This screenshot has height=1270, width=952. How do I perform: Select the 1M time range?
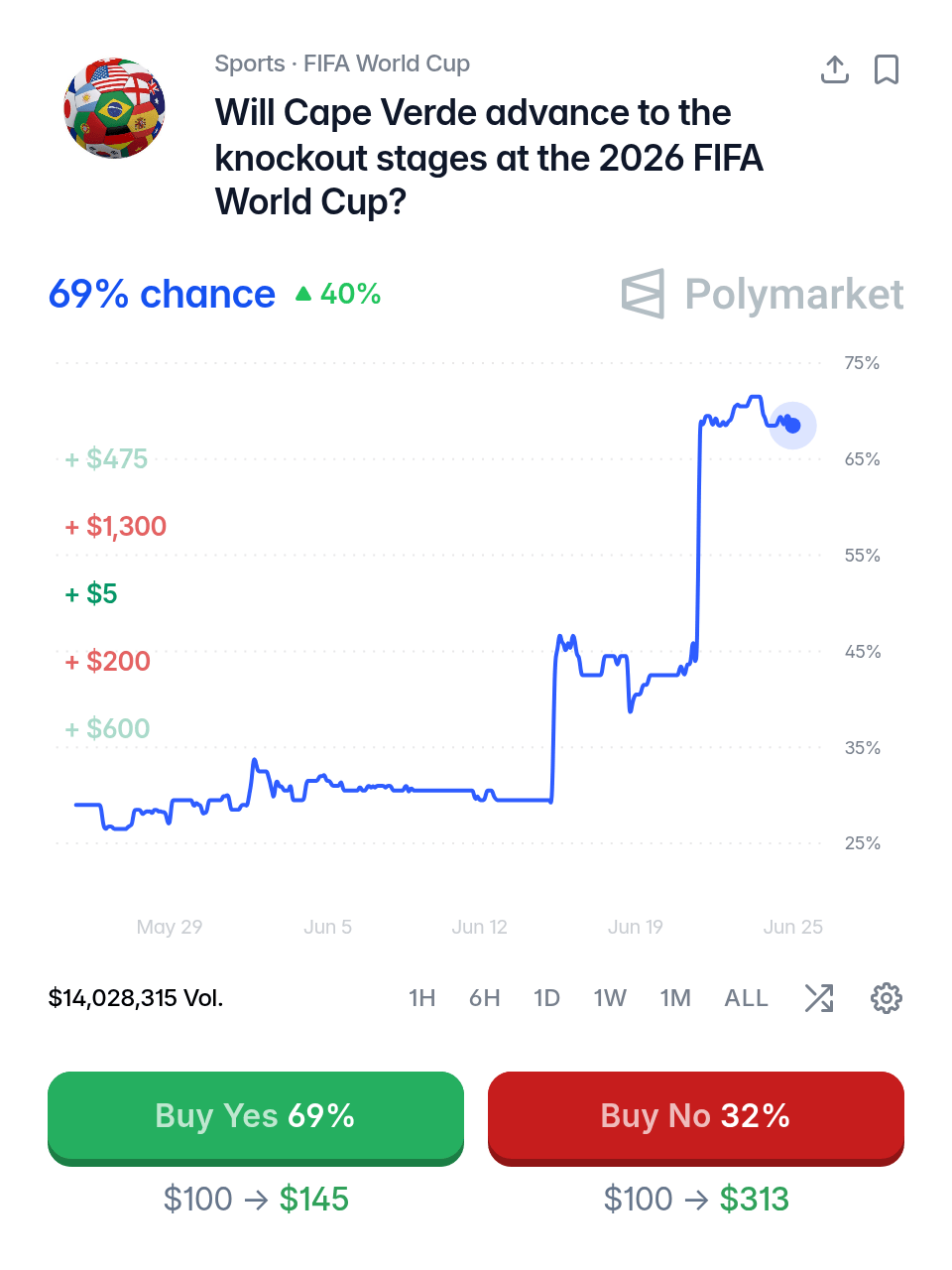(x=676, y=998)
